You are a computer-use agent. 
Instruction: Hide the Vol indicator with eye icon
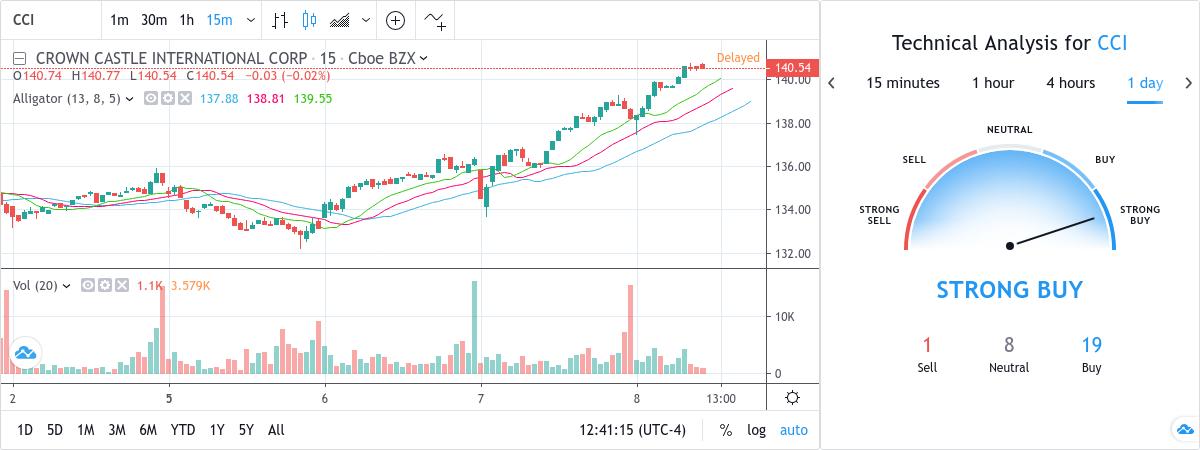[88, 285]
